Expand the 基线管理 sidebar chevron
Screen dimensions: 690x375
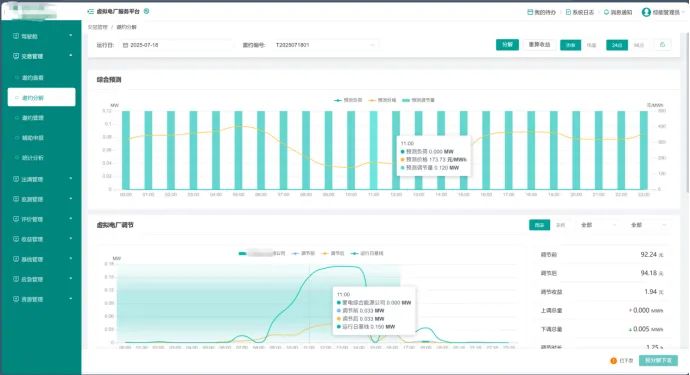pyautogui.click(x=70, y=258)
